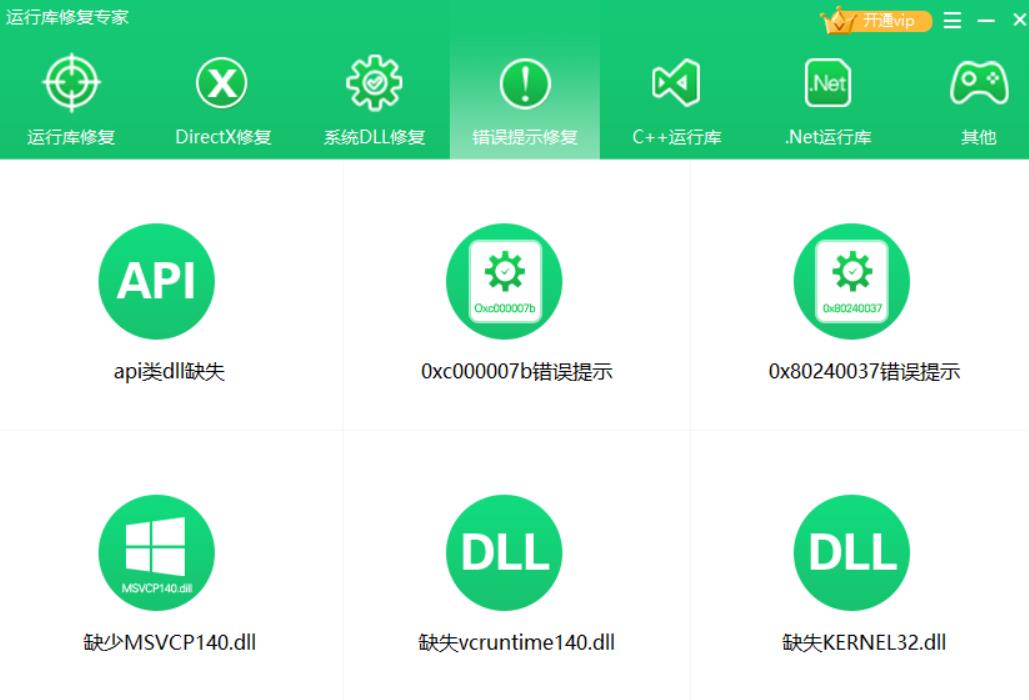Minimize the 运行库修复专家 window
The height and width of the screenshot is (700, 1029).
(x=986, y=21)
